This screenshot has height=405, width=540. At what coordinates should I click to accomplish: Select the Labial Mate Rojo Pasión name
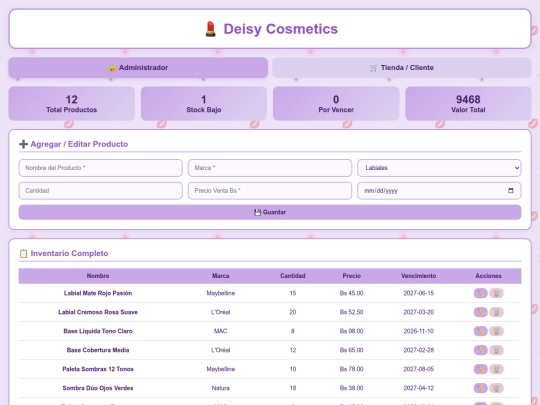98,293
